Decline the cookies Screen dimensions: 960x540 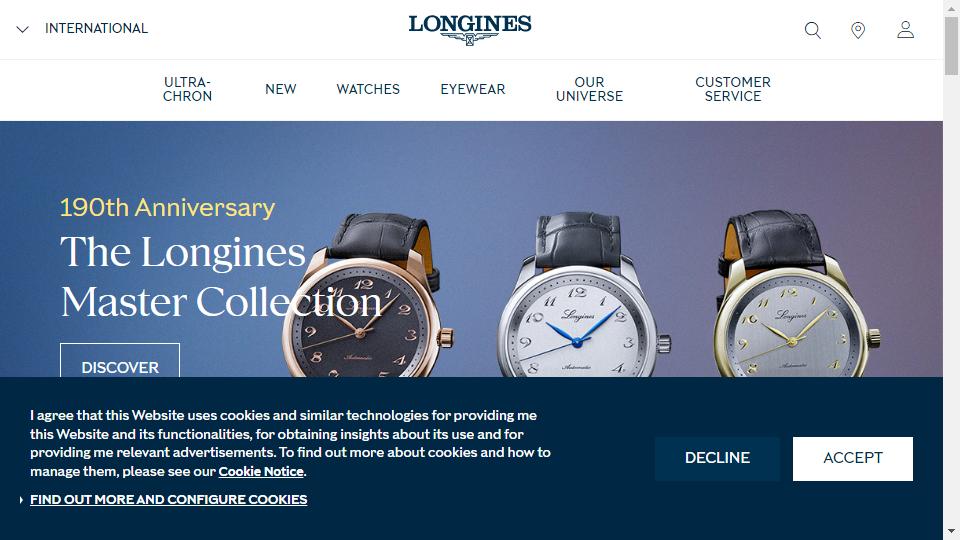(717, 459)
